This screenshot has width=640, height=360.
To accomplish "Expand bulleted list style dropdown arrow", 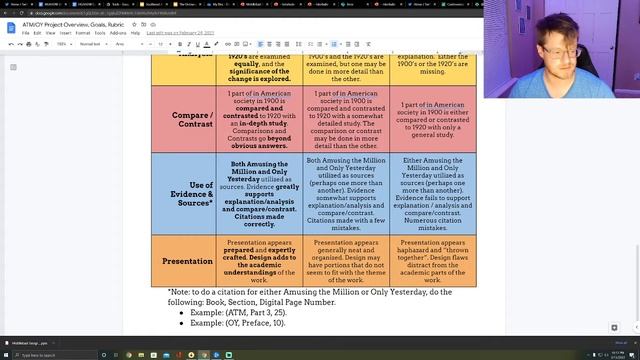I will click(326, 44).
